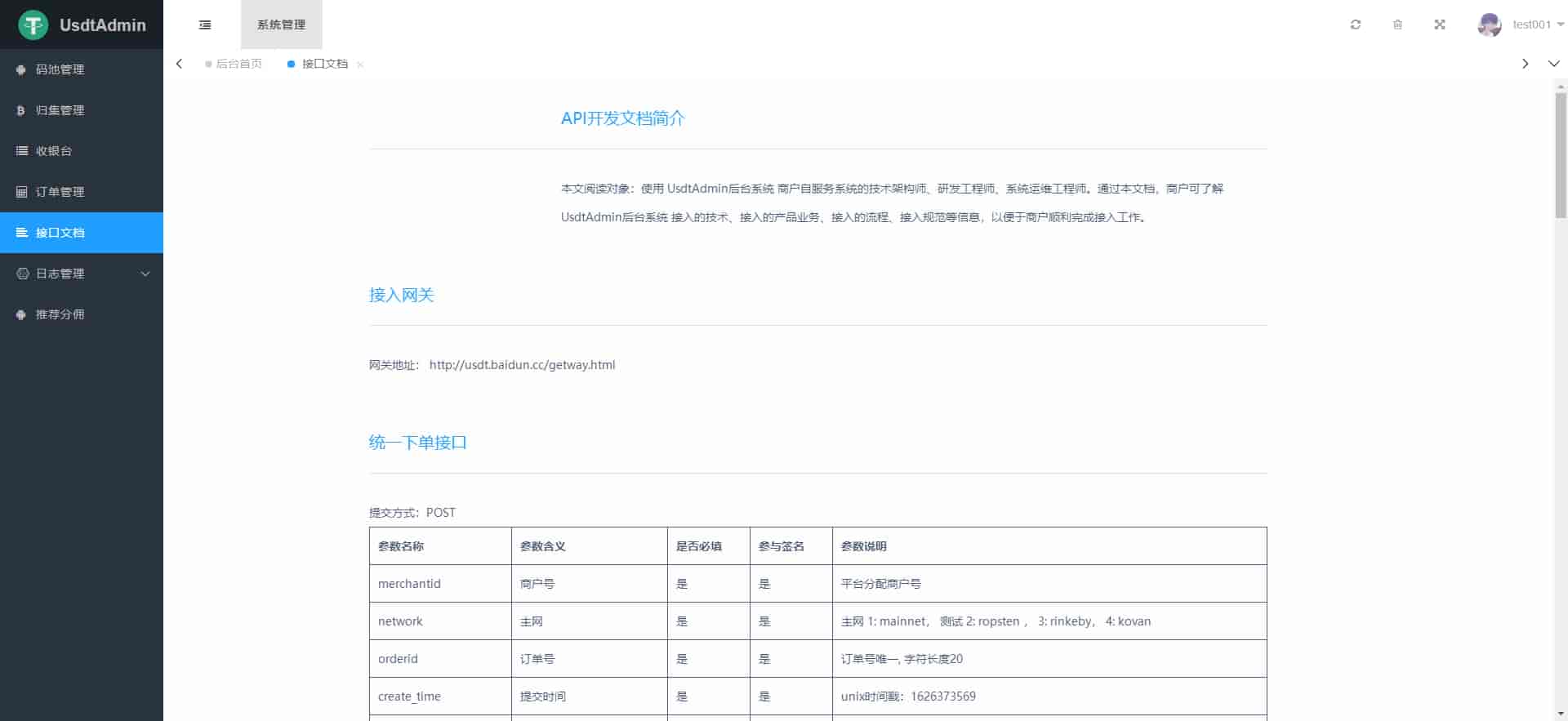This screenshot has width=1568, height=721.
Task: Open tab operations dropdown chevron
Action: pyautogui.click(x=1553, y=64)
